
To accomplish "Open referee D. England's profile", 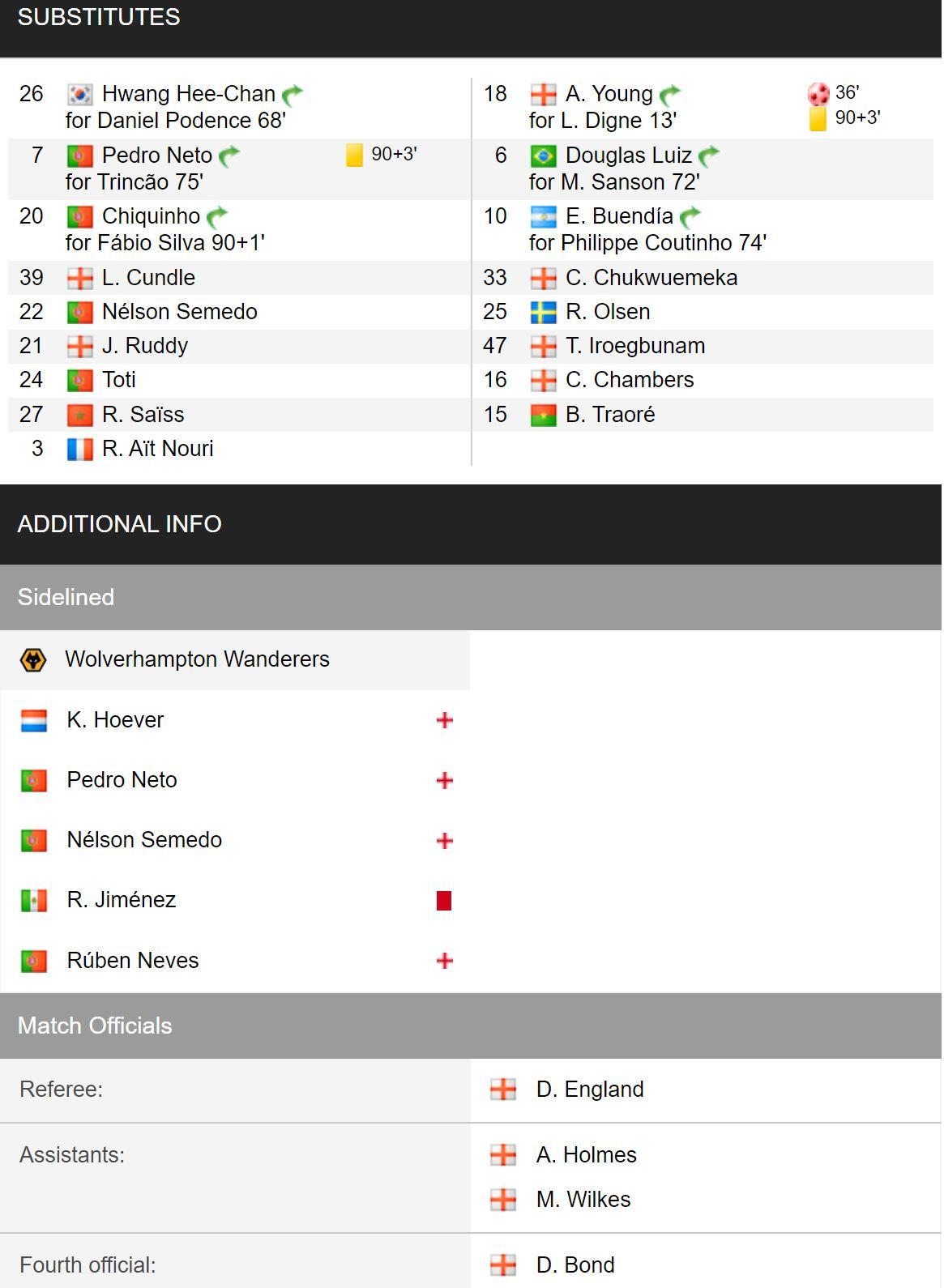I will pos(590,1090).
